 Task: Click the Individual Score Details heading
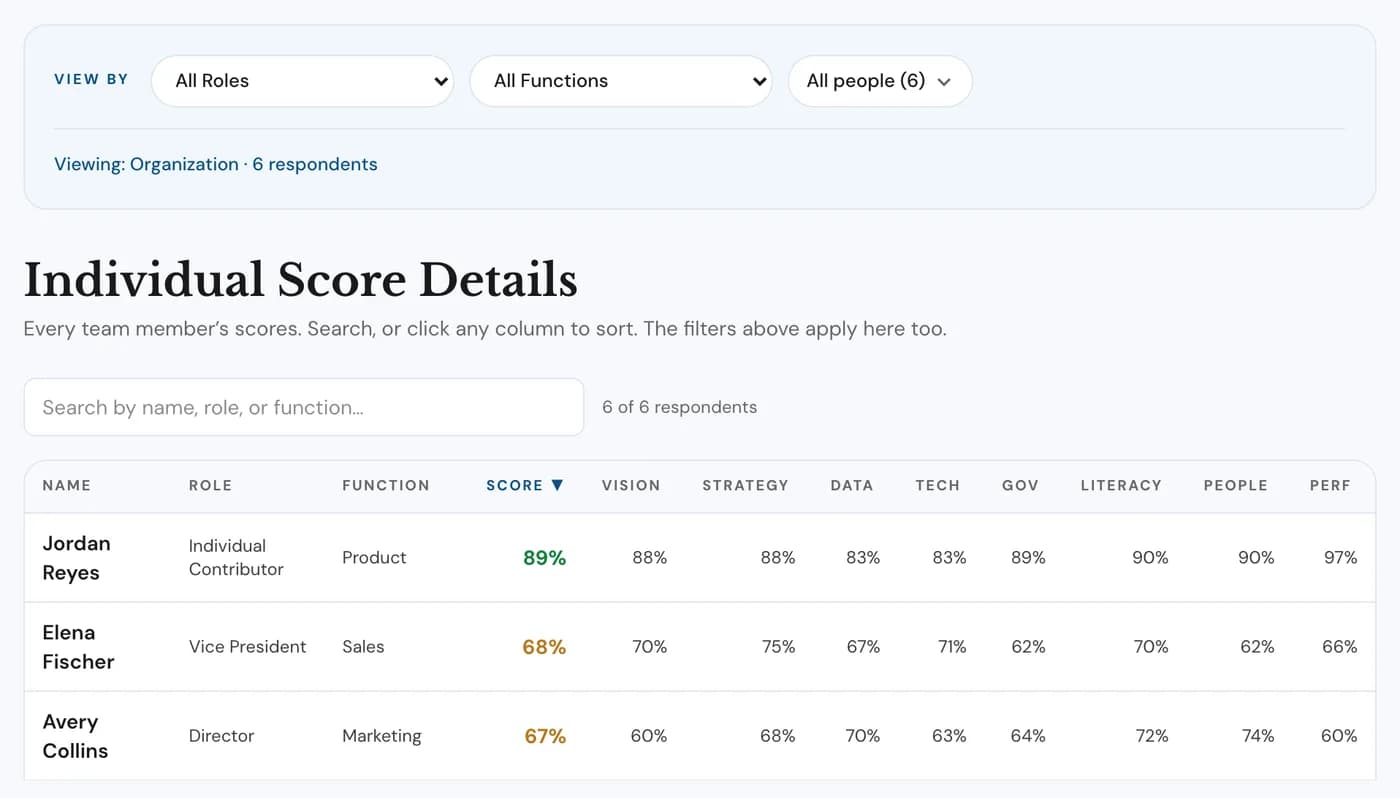[301, 279]
